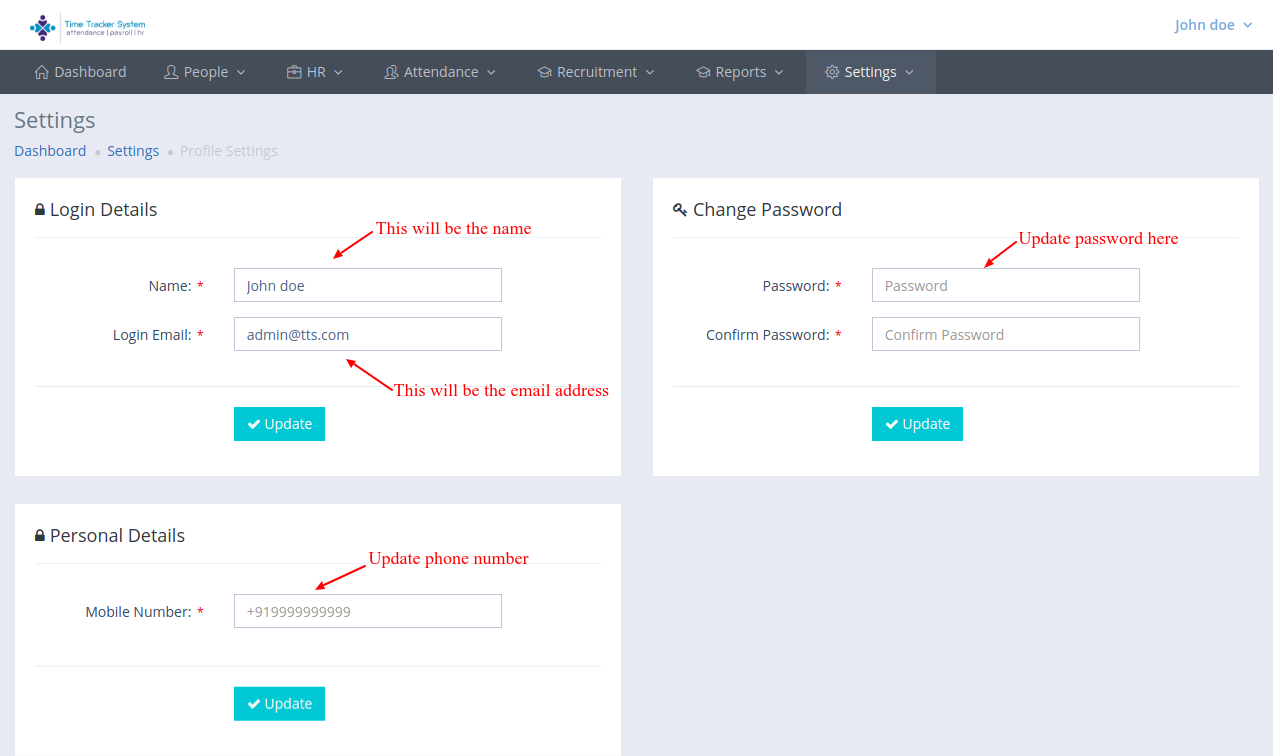The width and height of the screenshot is (1273, 756).
Task: Click the Reports icon in navbar
Action: pyautogui.click(x=703, y=72)
